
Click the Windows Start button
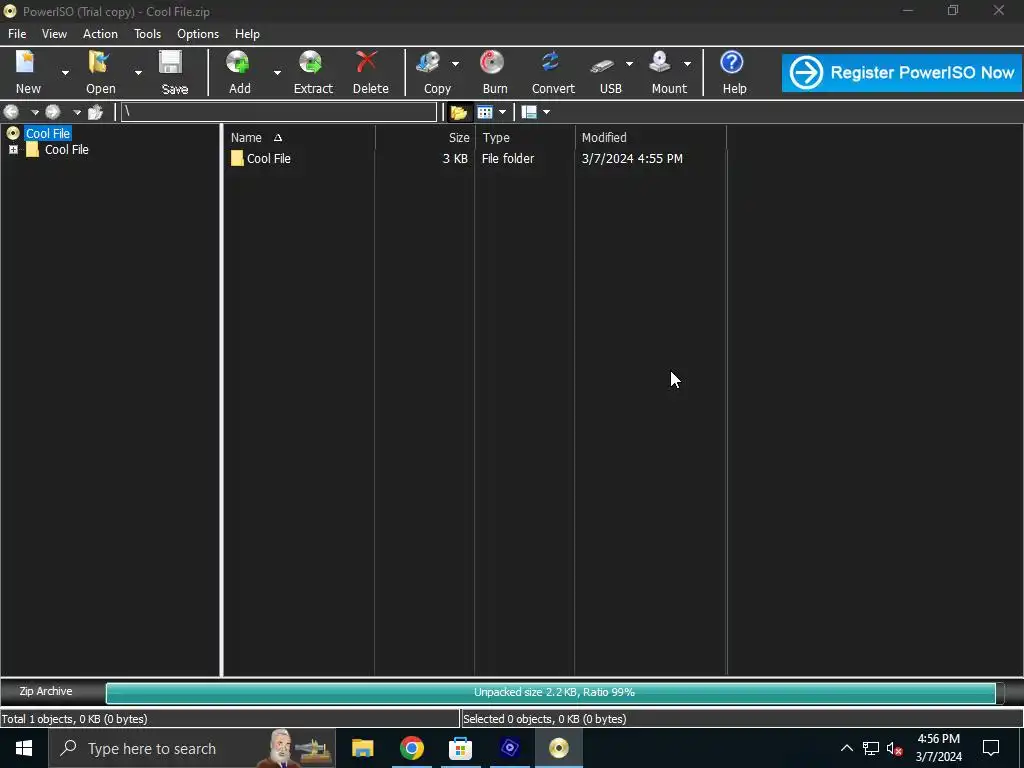click(x=24, y=748)
